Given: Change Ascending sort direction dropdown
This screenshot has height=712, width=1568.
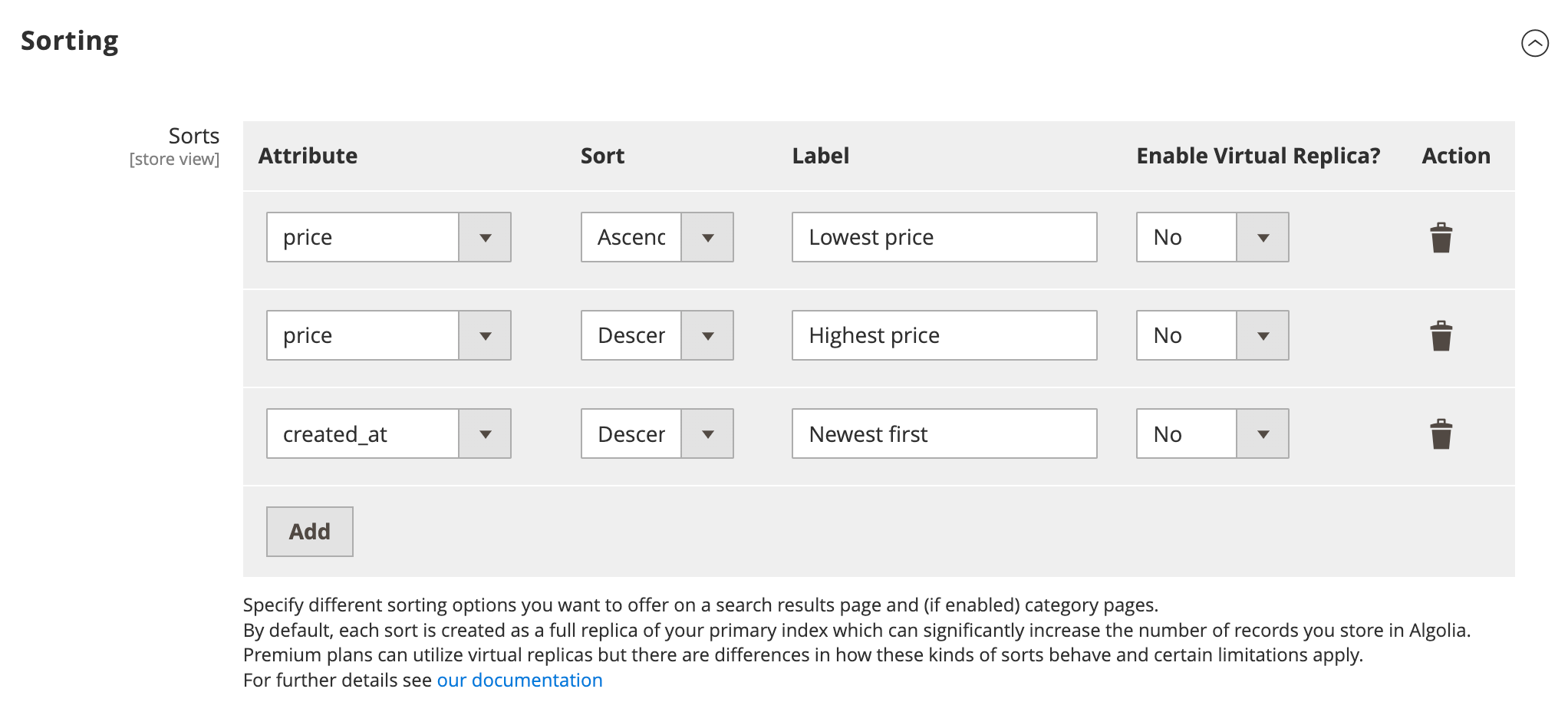Looking at the screenshot, I should pos(657,237).
